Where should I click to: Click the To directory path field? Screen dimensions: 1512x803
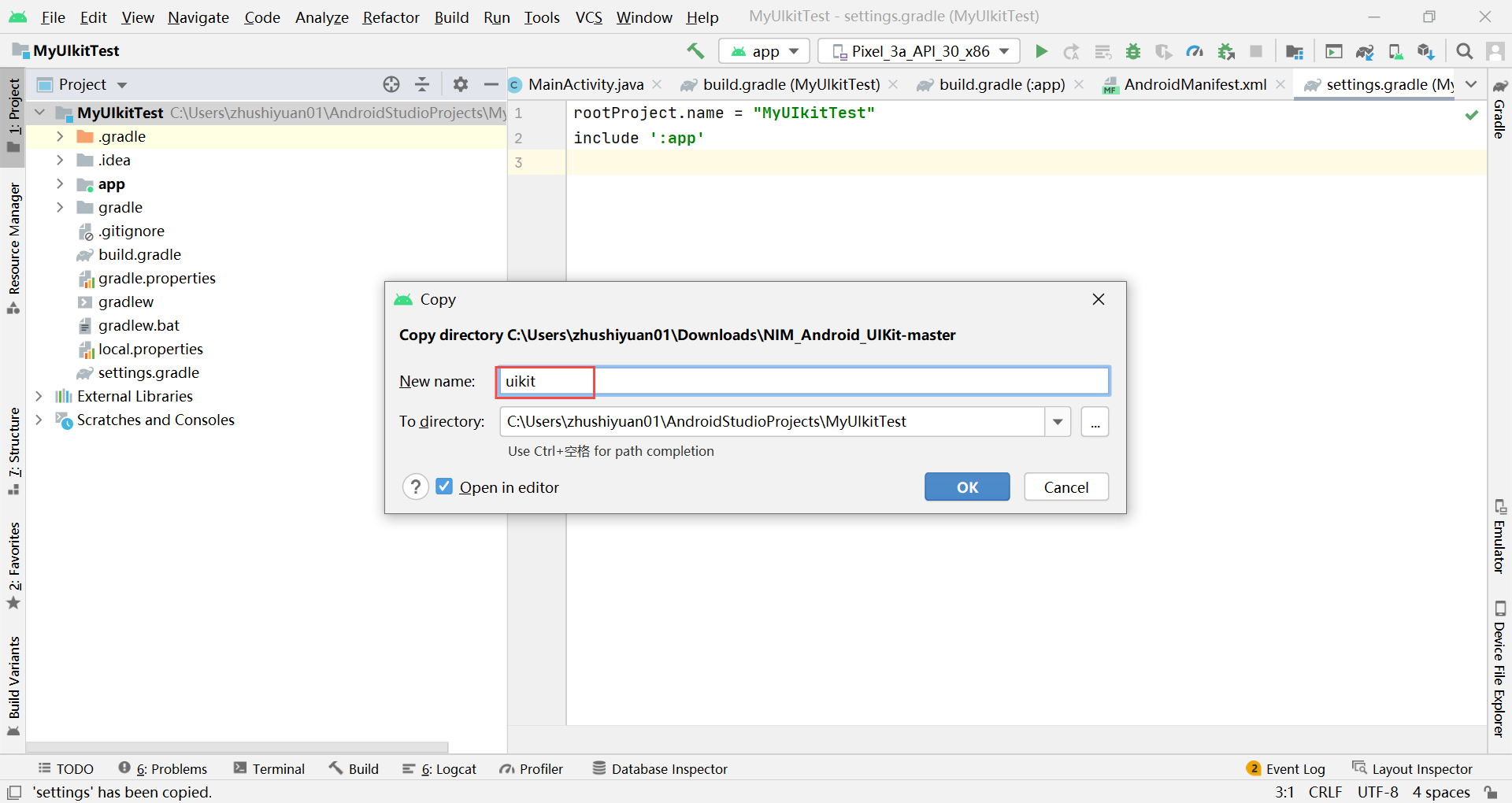coord(773,422)
